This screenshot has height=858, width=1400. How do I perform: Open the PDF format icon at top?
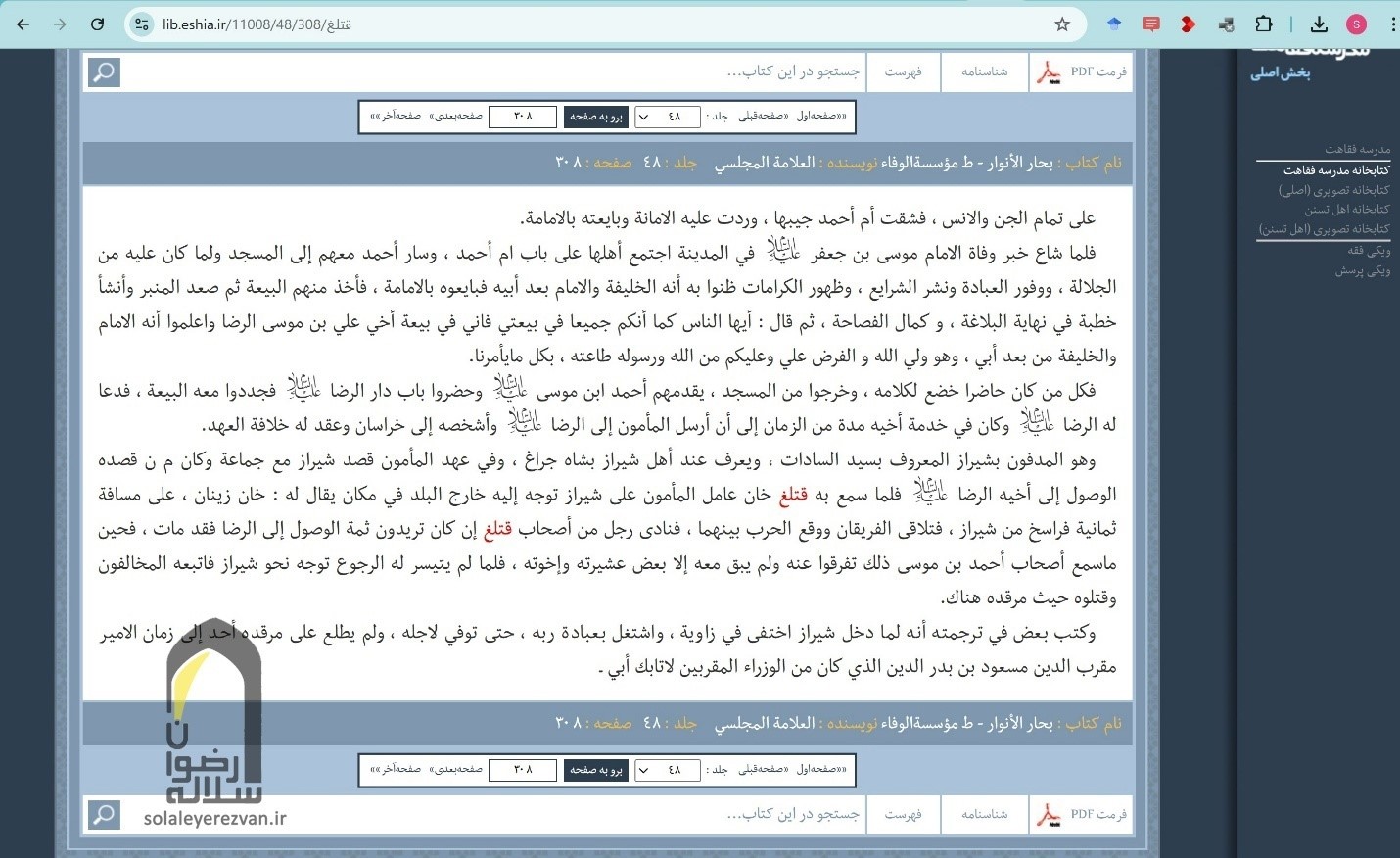pyautogui.click(x=1050, y=72)
